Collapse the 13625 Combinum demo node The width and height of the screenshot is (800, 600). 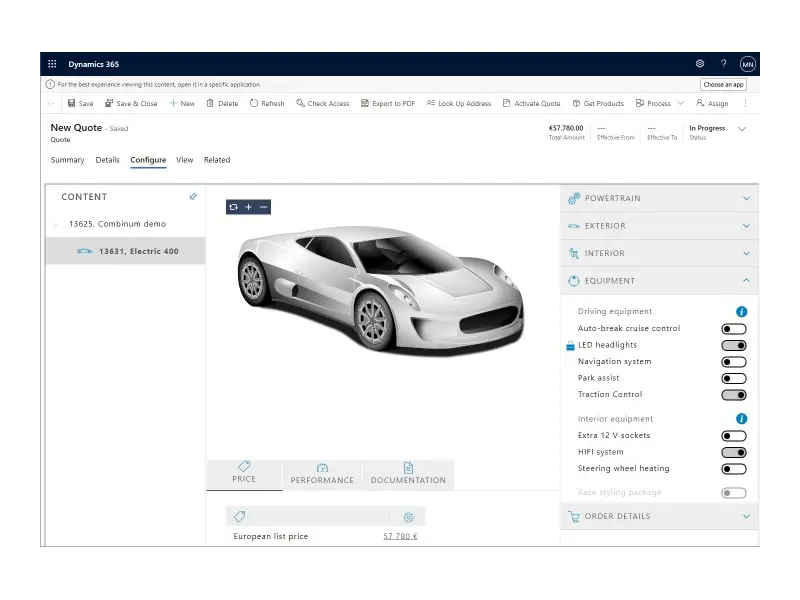point(56,224)
